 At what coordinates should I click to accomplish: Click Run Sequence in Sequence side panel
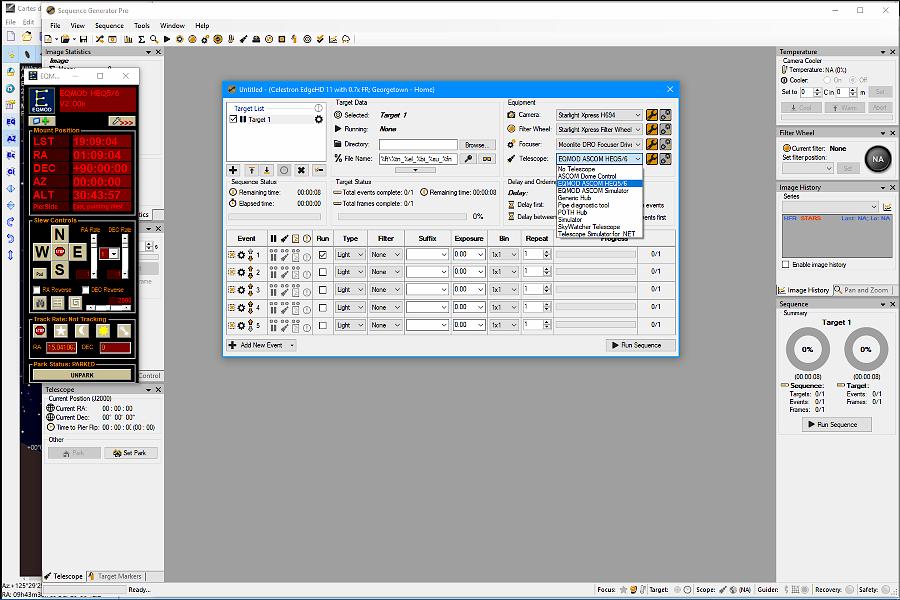pyautogui.click(x=836, y=424)
